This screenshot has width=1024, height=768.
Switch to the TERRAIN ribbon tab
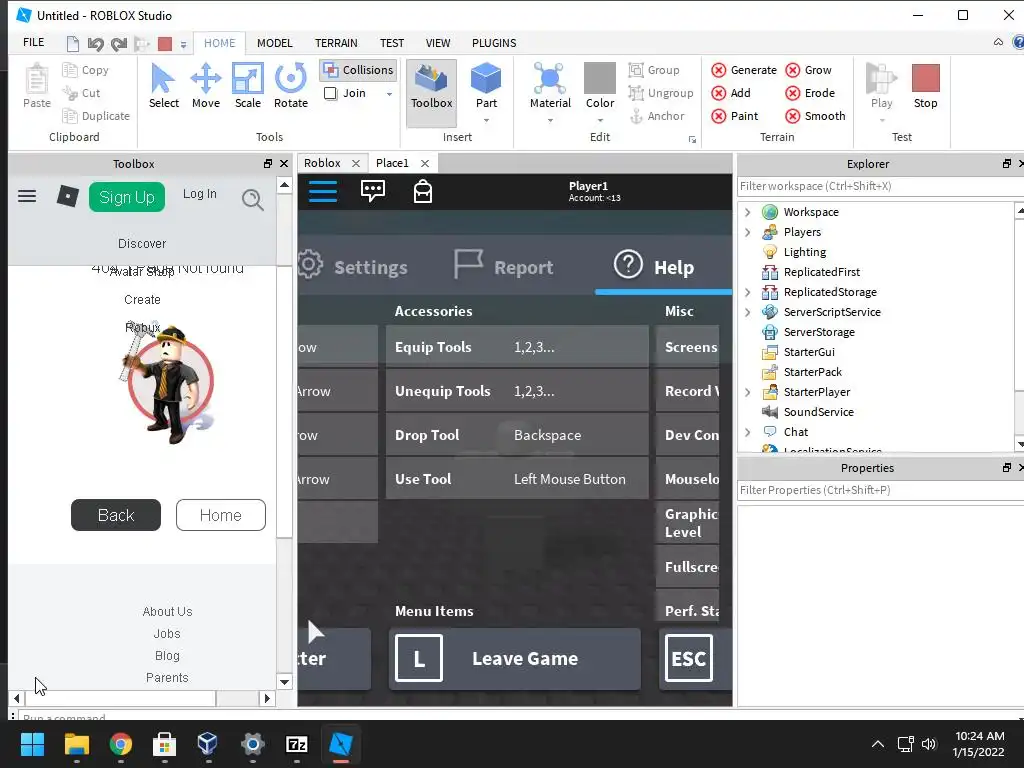coord(336,43)
